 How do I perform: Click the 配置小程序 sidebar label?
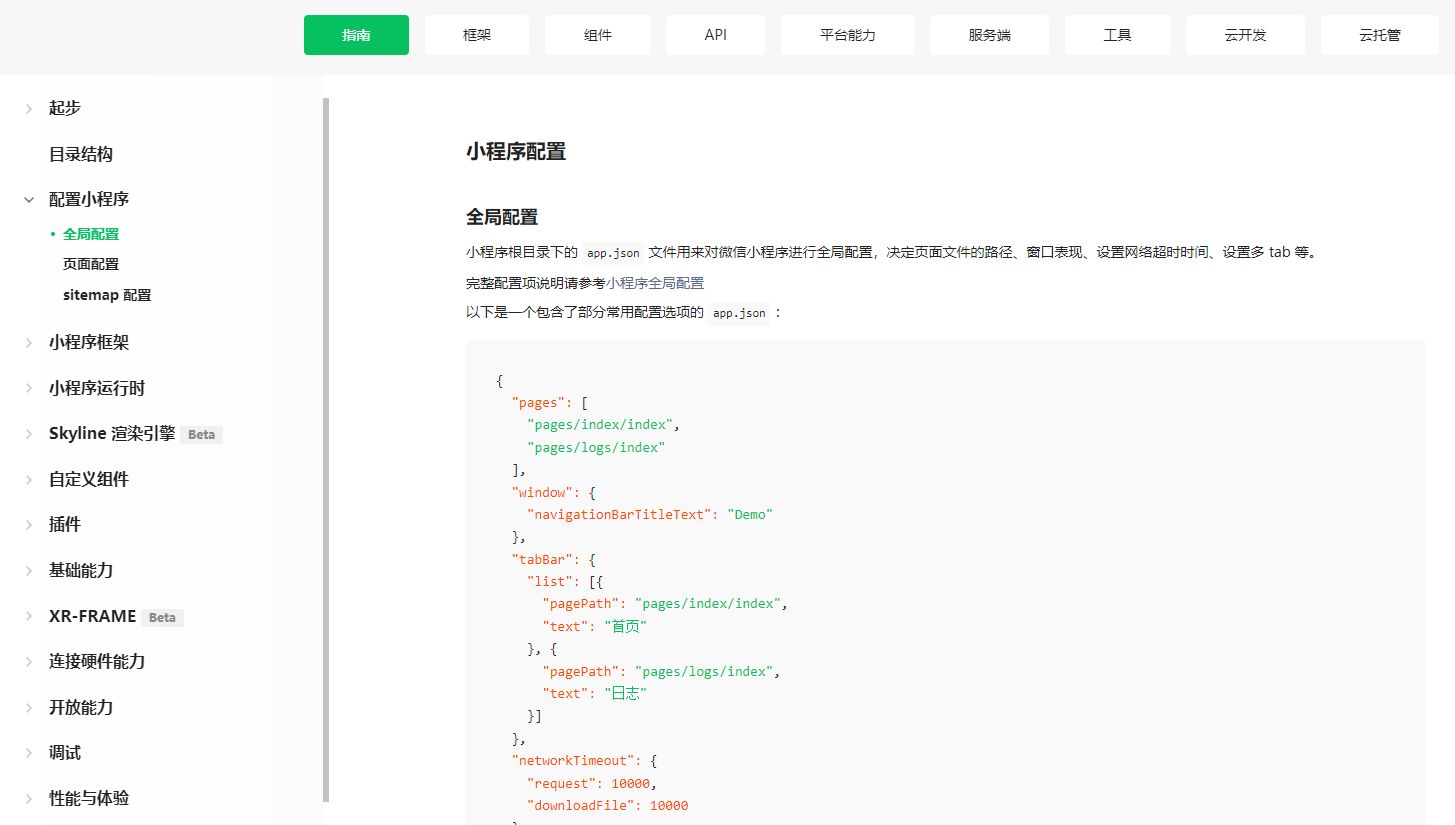pos(89,199)
